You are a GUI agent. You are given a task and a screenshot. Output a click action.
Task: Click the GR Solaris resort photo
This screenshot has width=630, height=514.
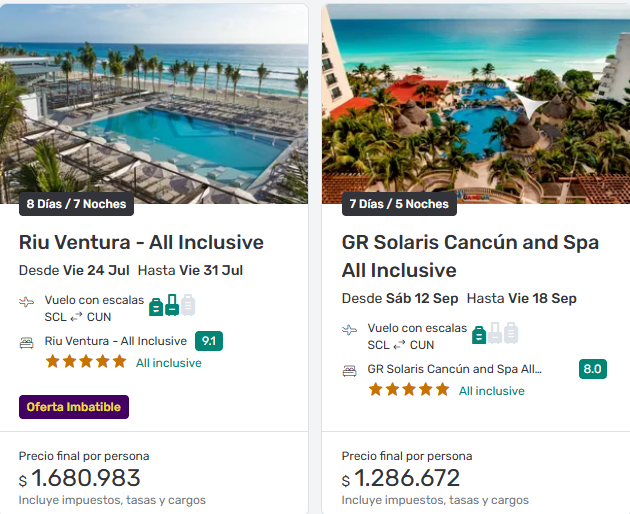point(476,100)
